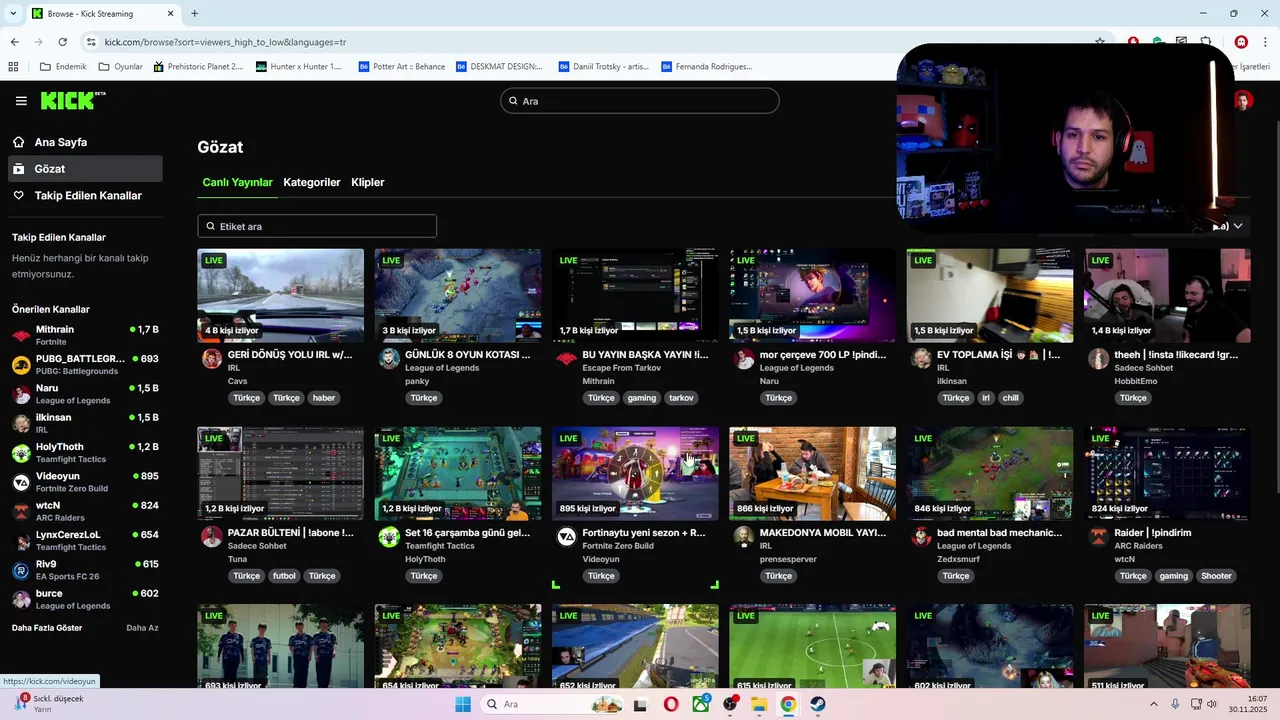Click the Videoyun avatar in the sidebar
The width and height of the screenshot is (1280, 720).
point(21,482)
